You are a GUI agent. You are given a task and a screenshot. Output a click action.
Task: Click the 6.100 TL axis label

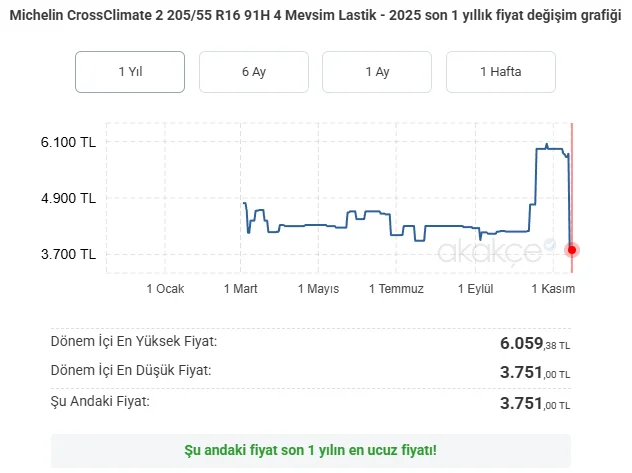click(x=68, y=142)
